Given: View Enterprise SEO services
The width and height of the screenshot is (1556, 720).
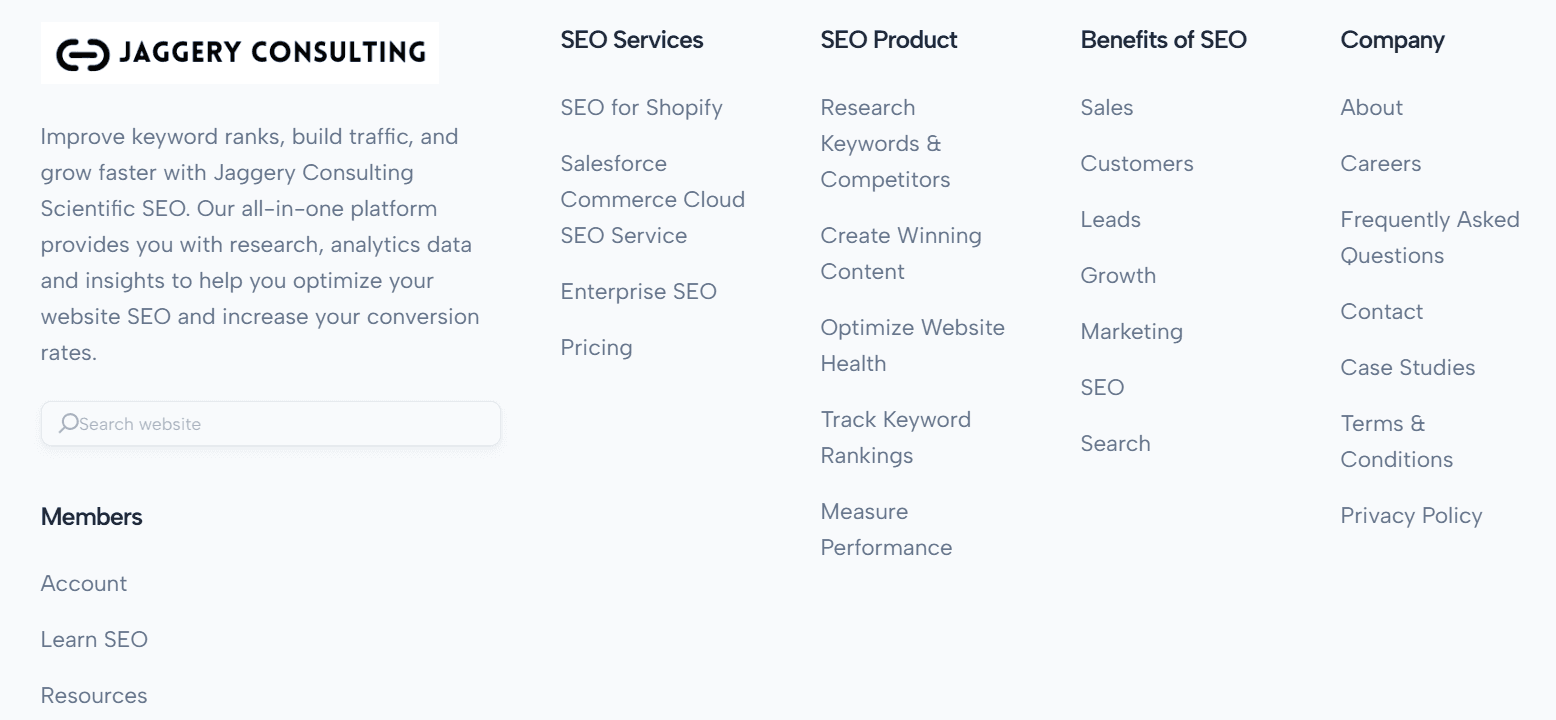Looking at the screenshot, I should pyautogui.click(x=639, y=291).
